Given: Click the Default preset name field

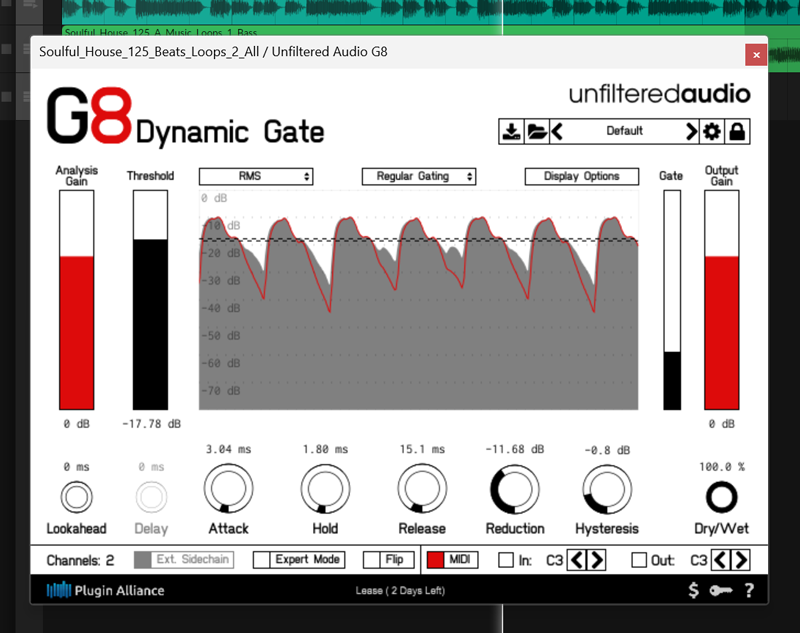Looking at the screenshot, I should [x=624, y=132].
